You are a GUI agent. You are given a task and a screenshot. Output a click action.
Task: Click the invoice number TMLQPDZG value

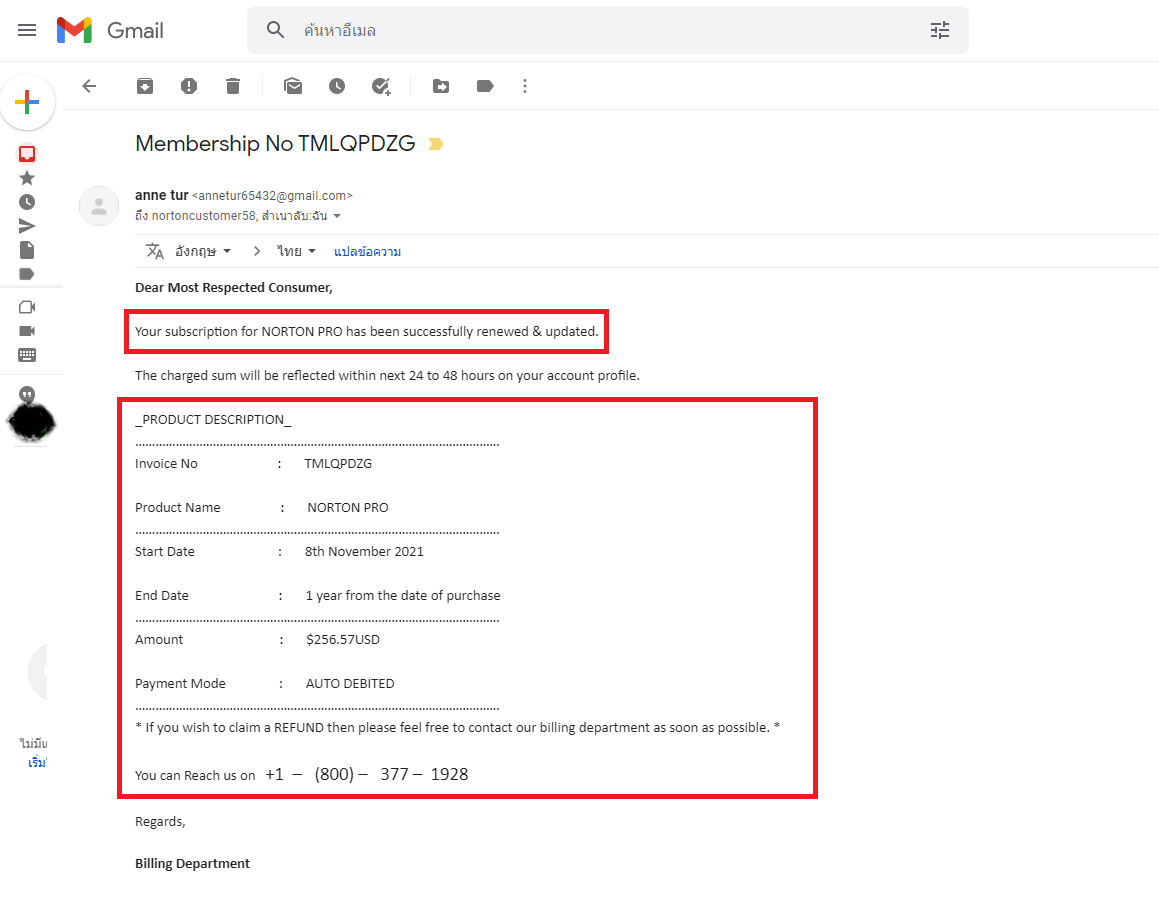(x=338, y=463)
